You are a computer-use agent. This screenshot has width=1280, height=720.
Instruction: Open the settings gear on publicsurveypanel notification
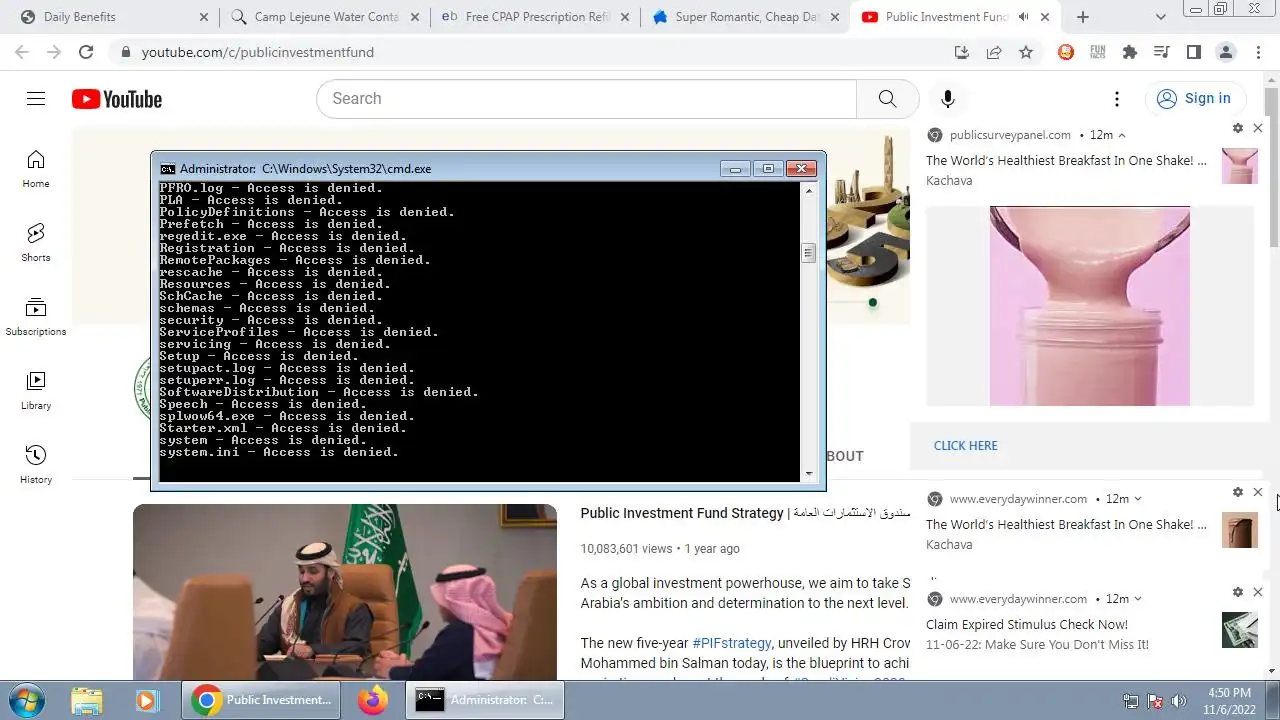click(x=1238, y=128)
